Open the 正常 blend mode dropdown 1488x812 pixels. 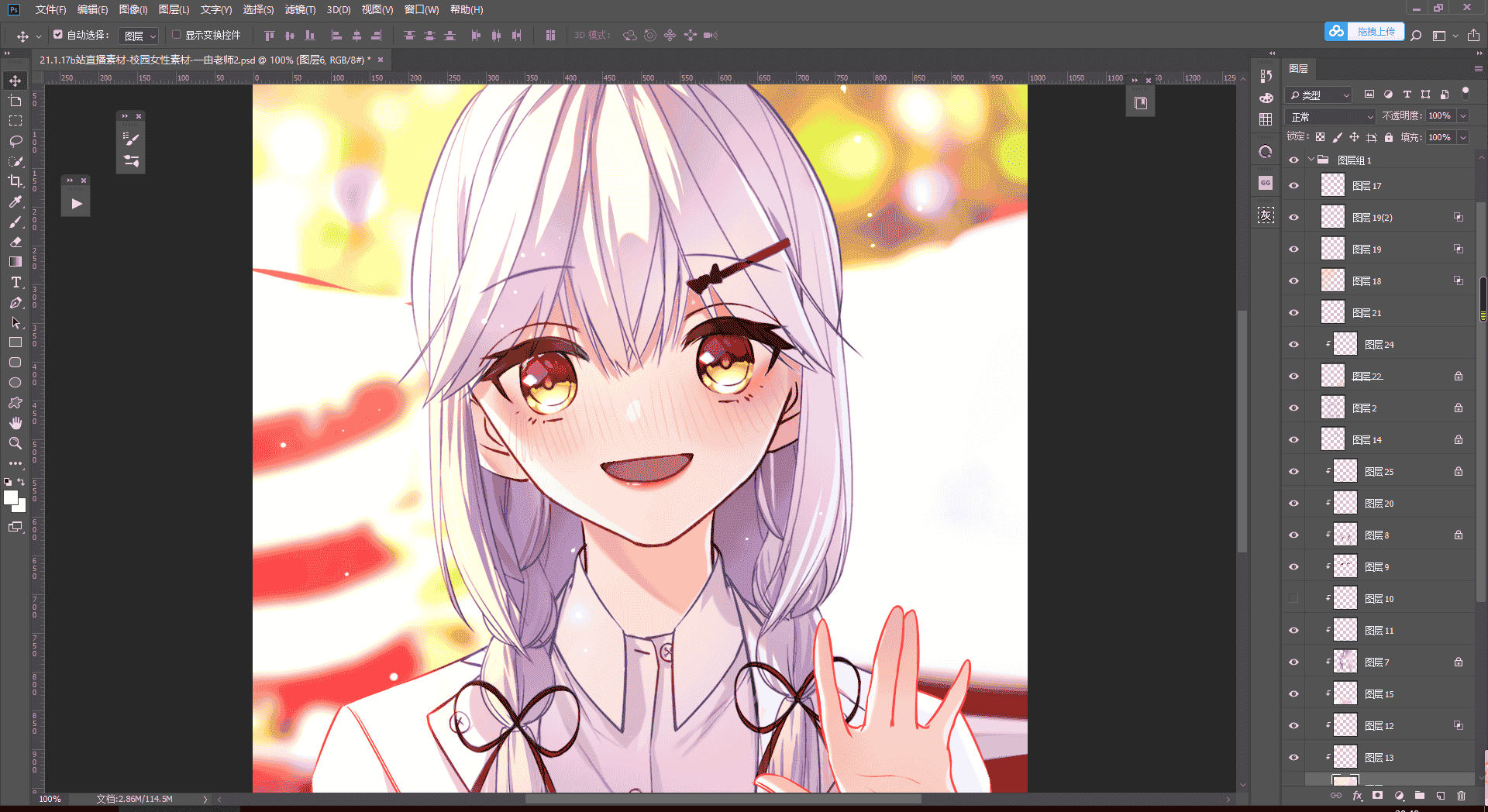click(x=1330, y=116)
